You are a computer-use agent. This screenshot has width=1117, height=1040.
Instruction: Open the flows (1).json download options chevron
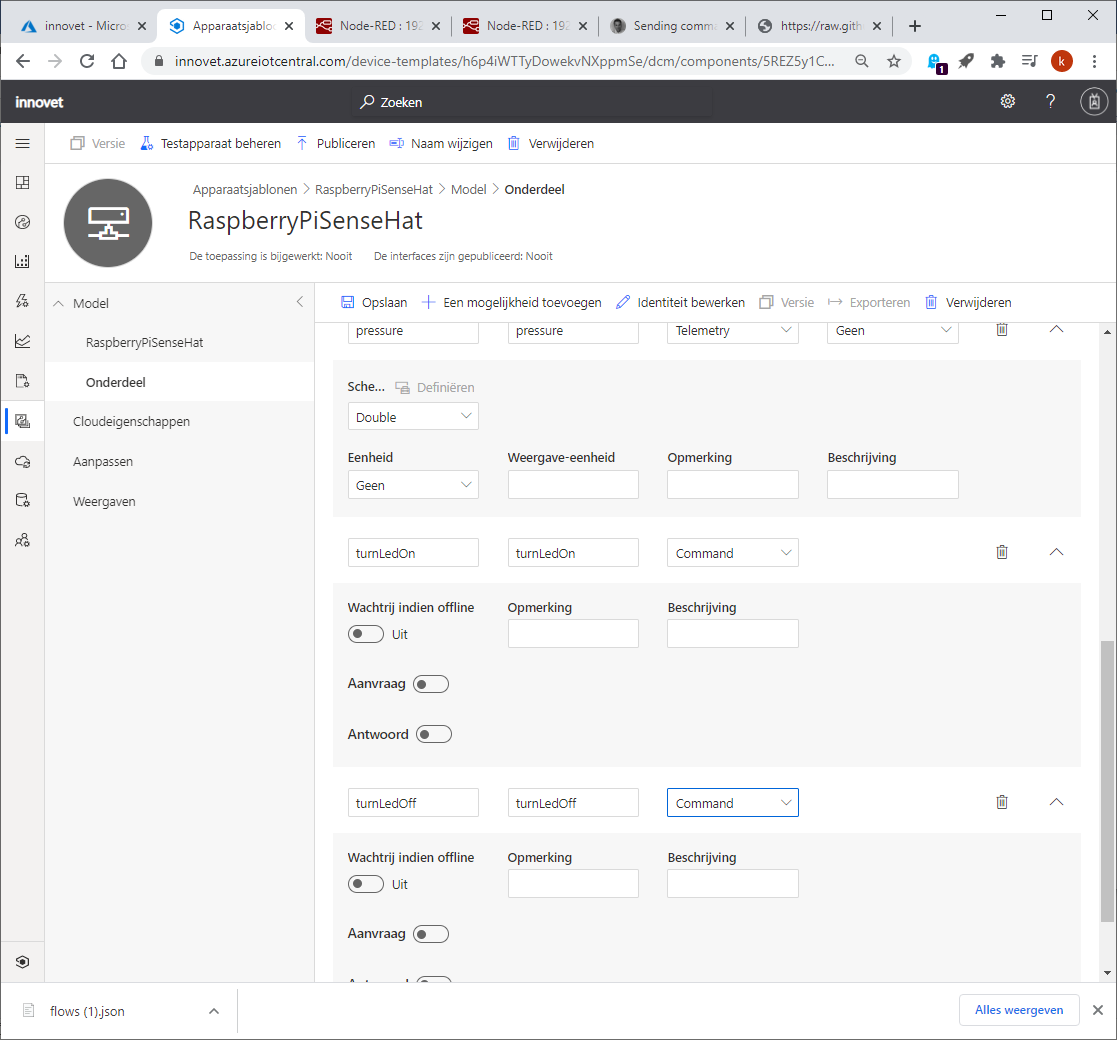tap(214, 1011)
